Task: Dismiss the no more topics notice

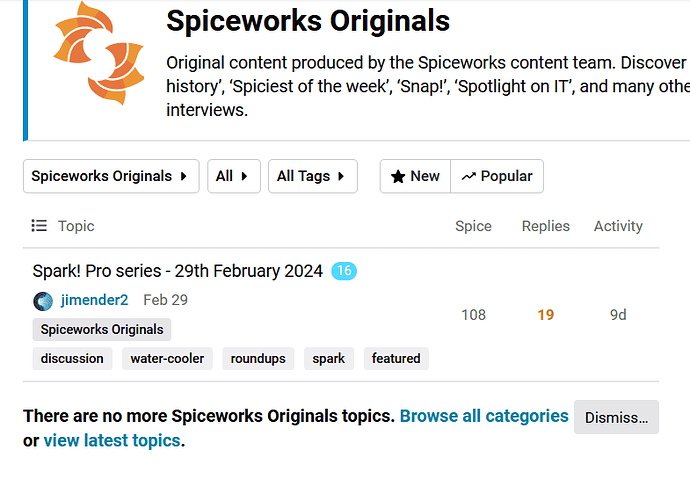Action: [x=616, y=417]
